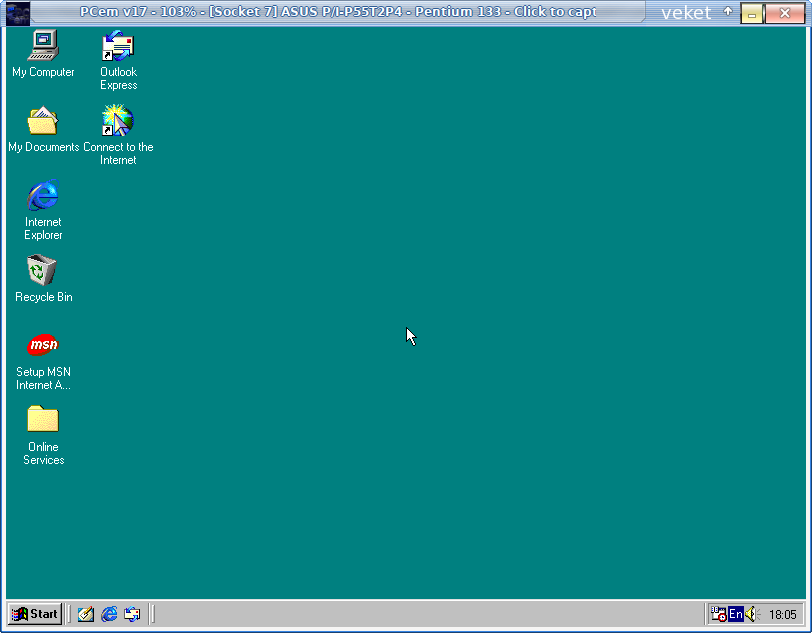The image size is (812, 633).
Task: Launch Outlook Express from Quick Launch
Action: 132,614
